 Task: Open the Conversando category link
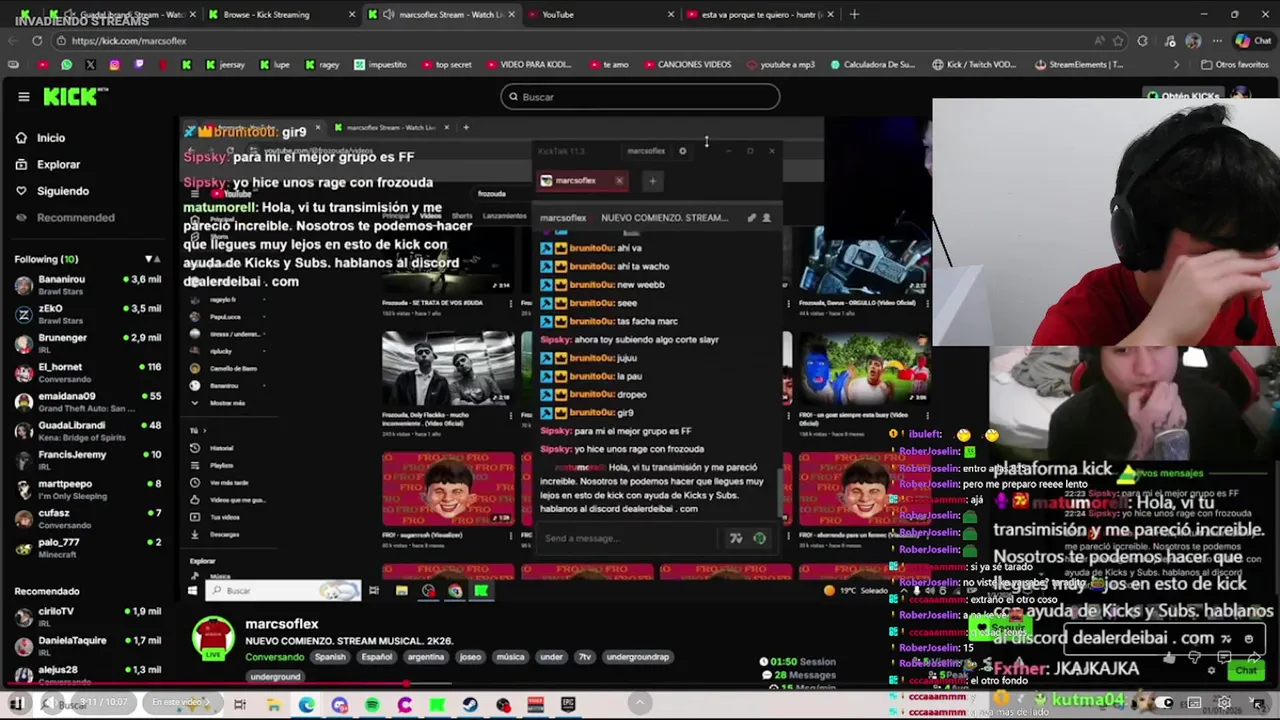coord(275,657)
